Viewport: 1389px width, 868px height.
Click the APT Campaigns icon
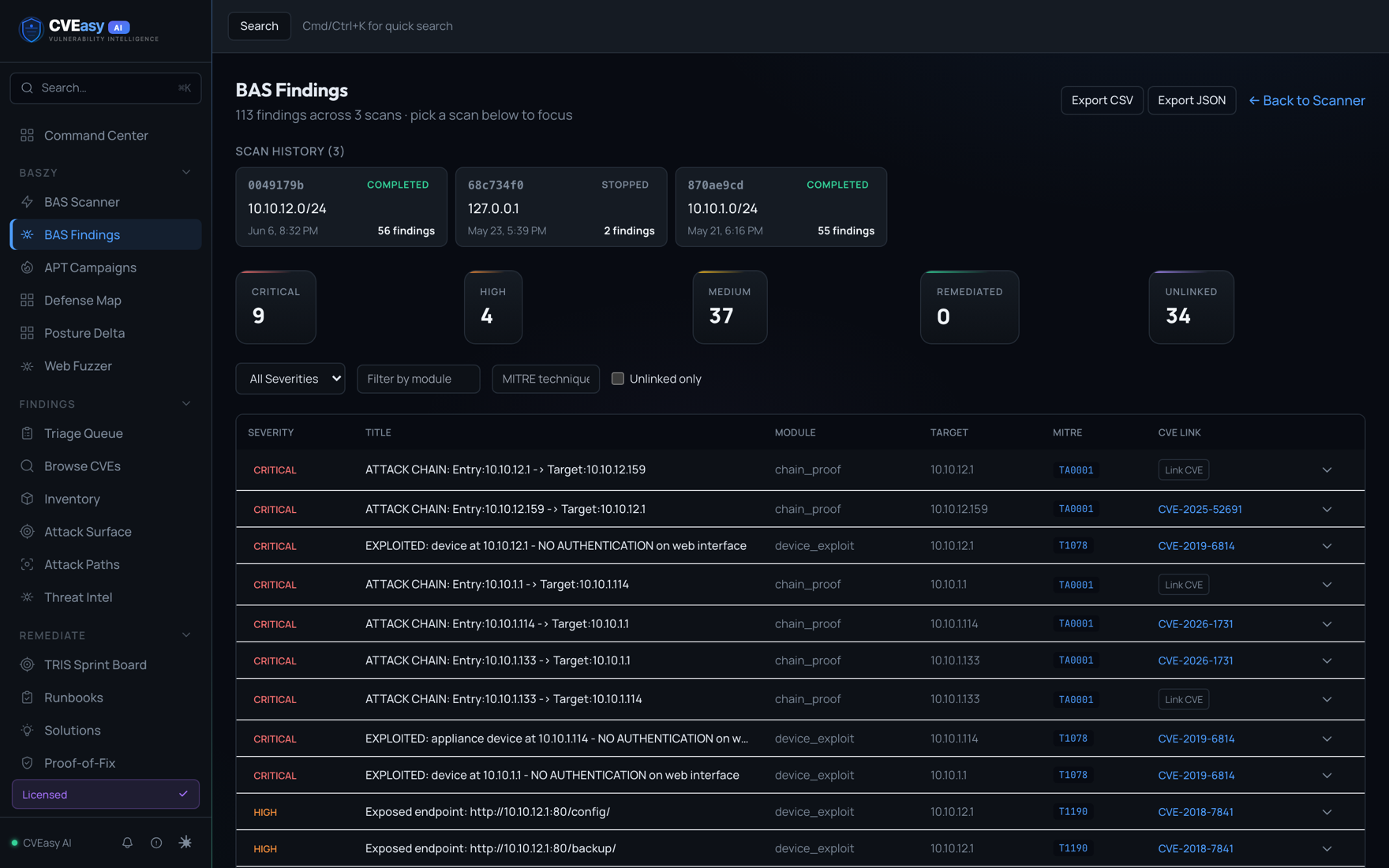tap(27, 268)
